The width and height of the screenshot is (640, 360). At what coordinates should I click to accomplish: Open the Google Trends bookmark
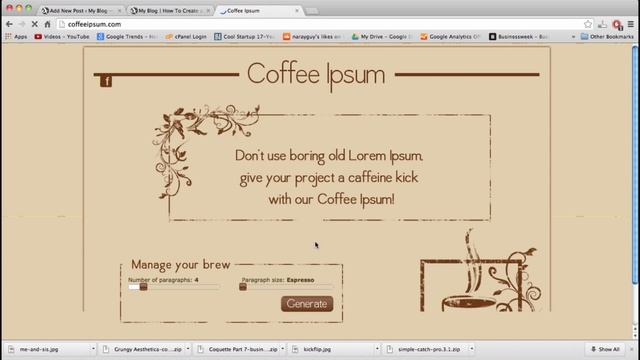tap(127, 37)
